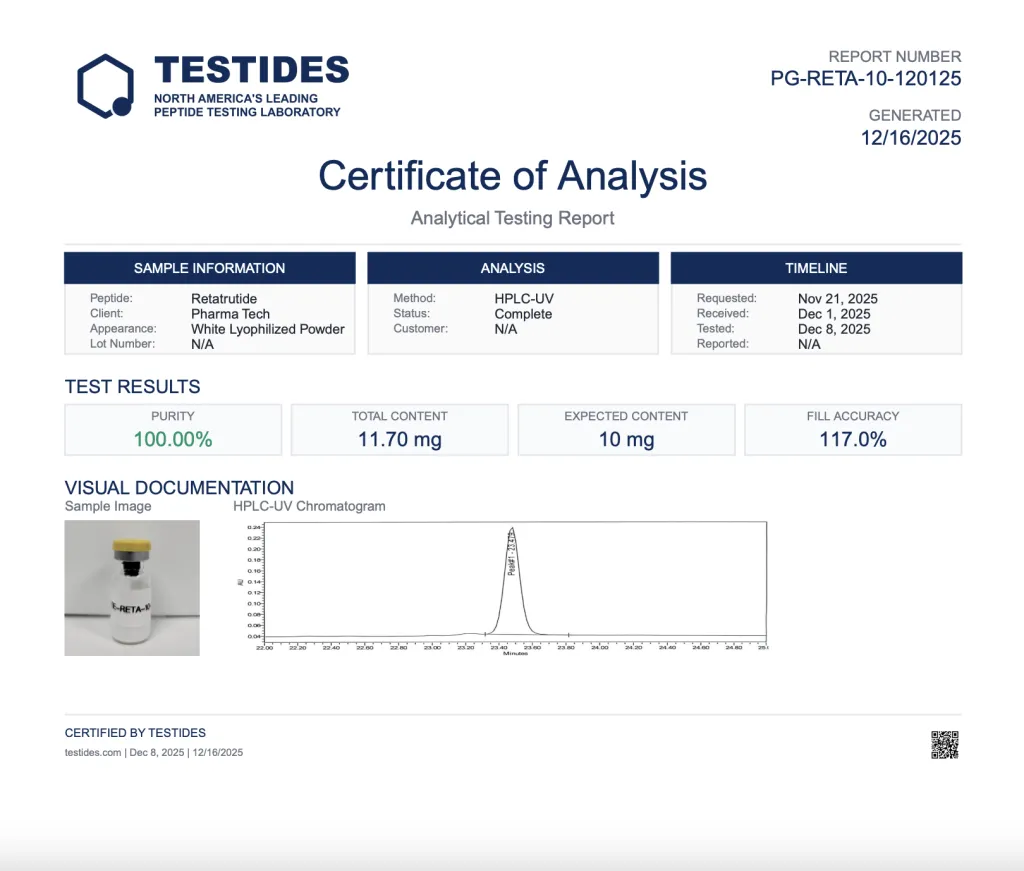Image resolution: width=1024 pixels, height=871 pixels.
Task: Scan the QR code in the footer
Action: (945, 744)
